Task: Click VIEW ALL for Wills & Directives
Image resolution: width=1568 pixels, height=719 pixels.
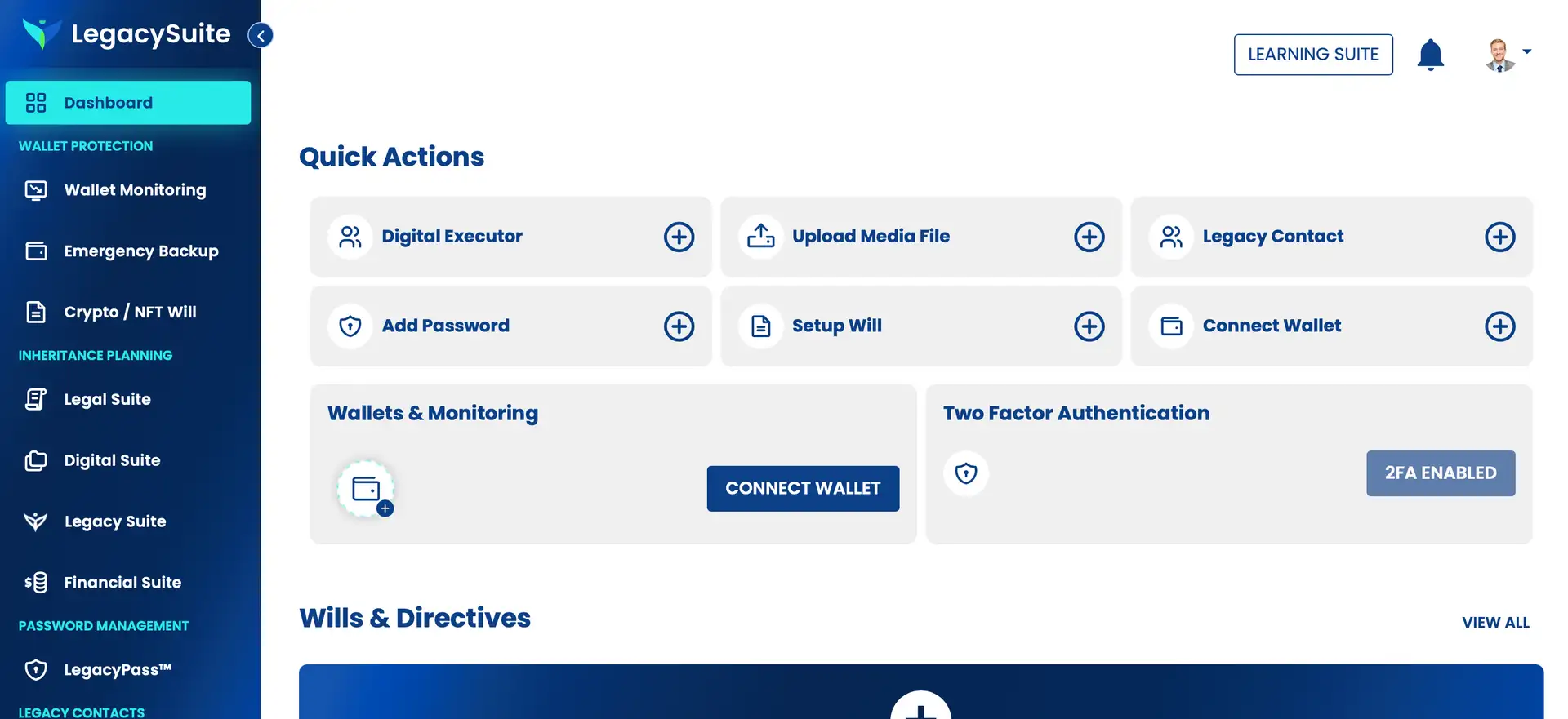Action: click(1495, 623)
